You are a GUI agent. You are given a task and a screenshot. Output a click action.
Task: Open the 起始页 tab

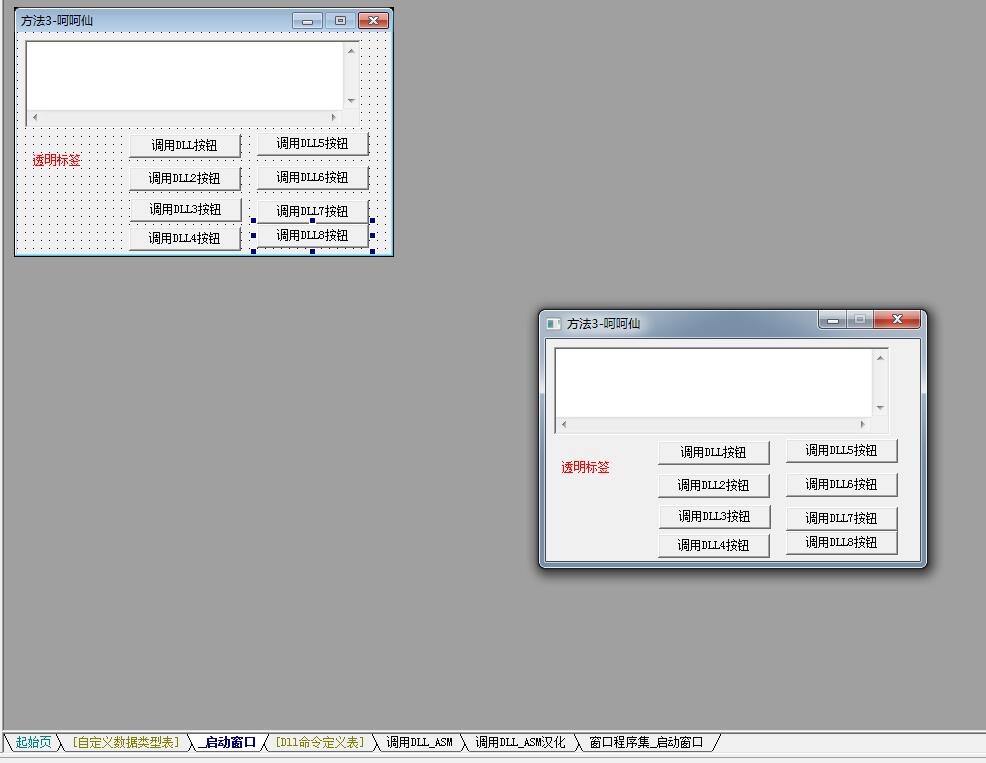coord(33,742)
